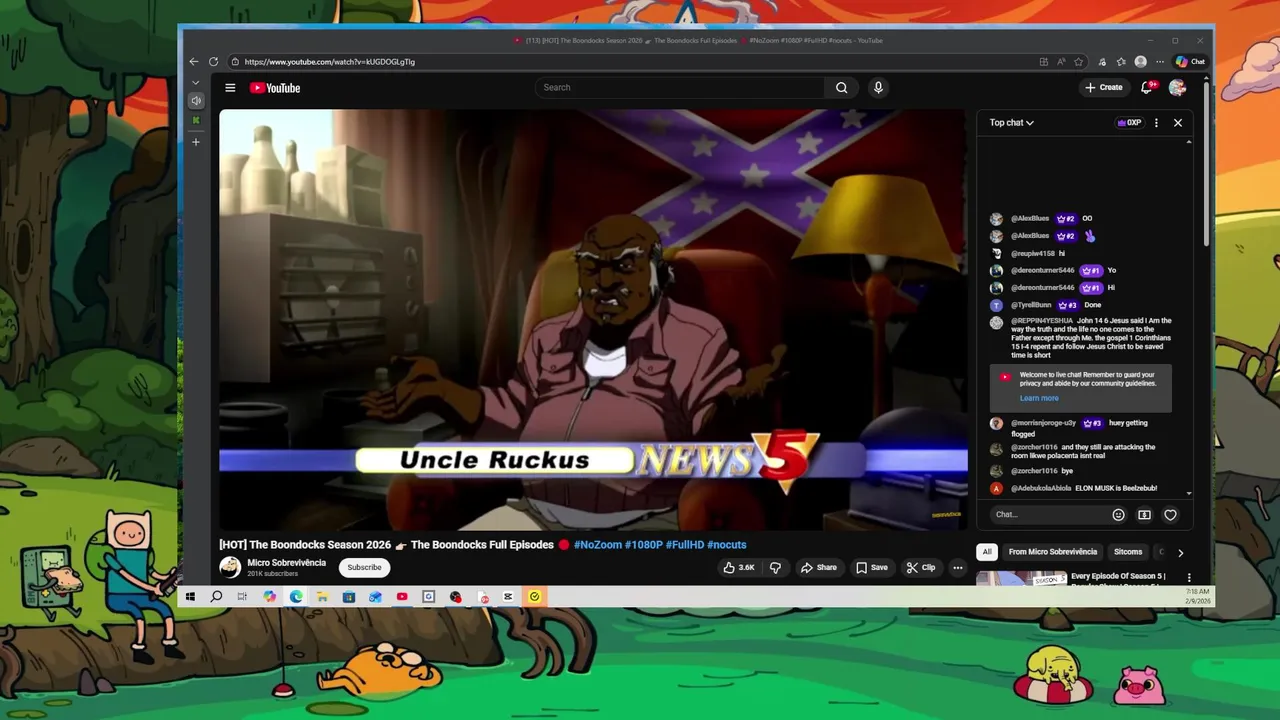
Task: Open browser profile avatar
Action: click(x=1141, y=62)
